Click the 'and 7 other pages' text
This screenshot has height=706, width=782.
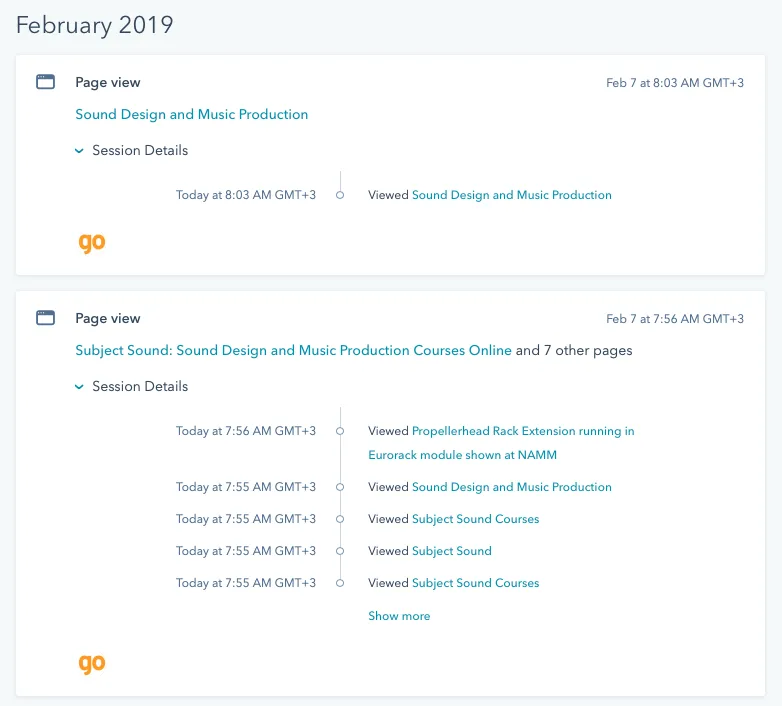[x=574, y=350]
